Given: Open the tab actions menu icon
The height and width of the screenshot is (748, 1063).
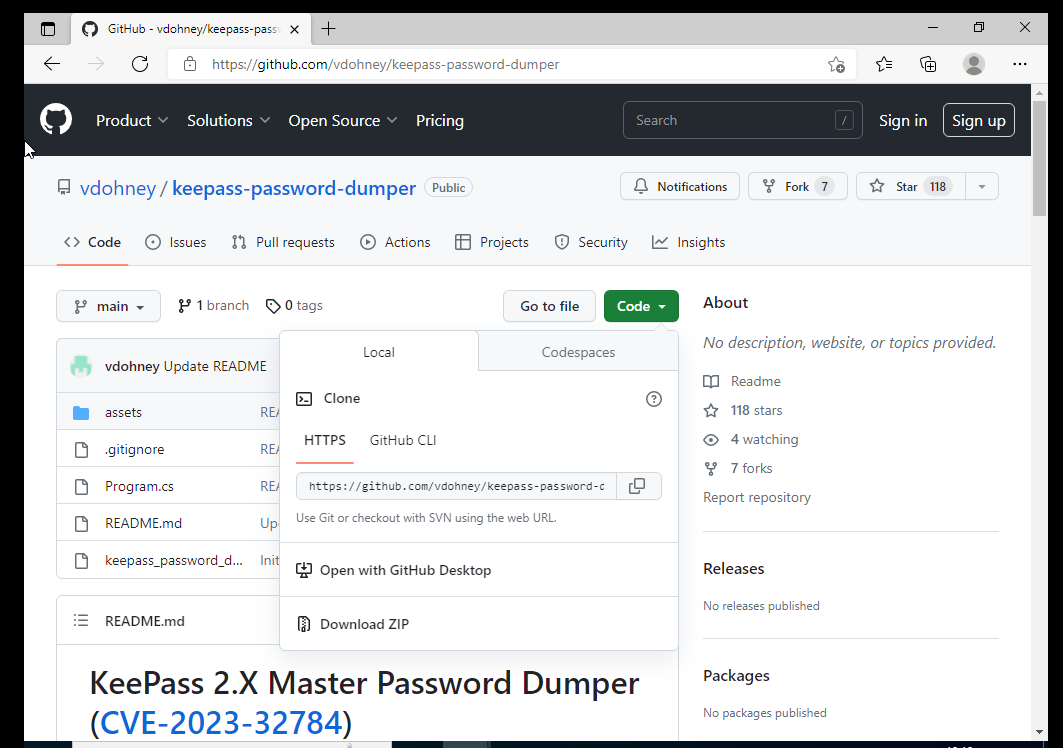Looking at the screenshot, I should (x=47, y=29).
